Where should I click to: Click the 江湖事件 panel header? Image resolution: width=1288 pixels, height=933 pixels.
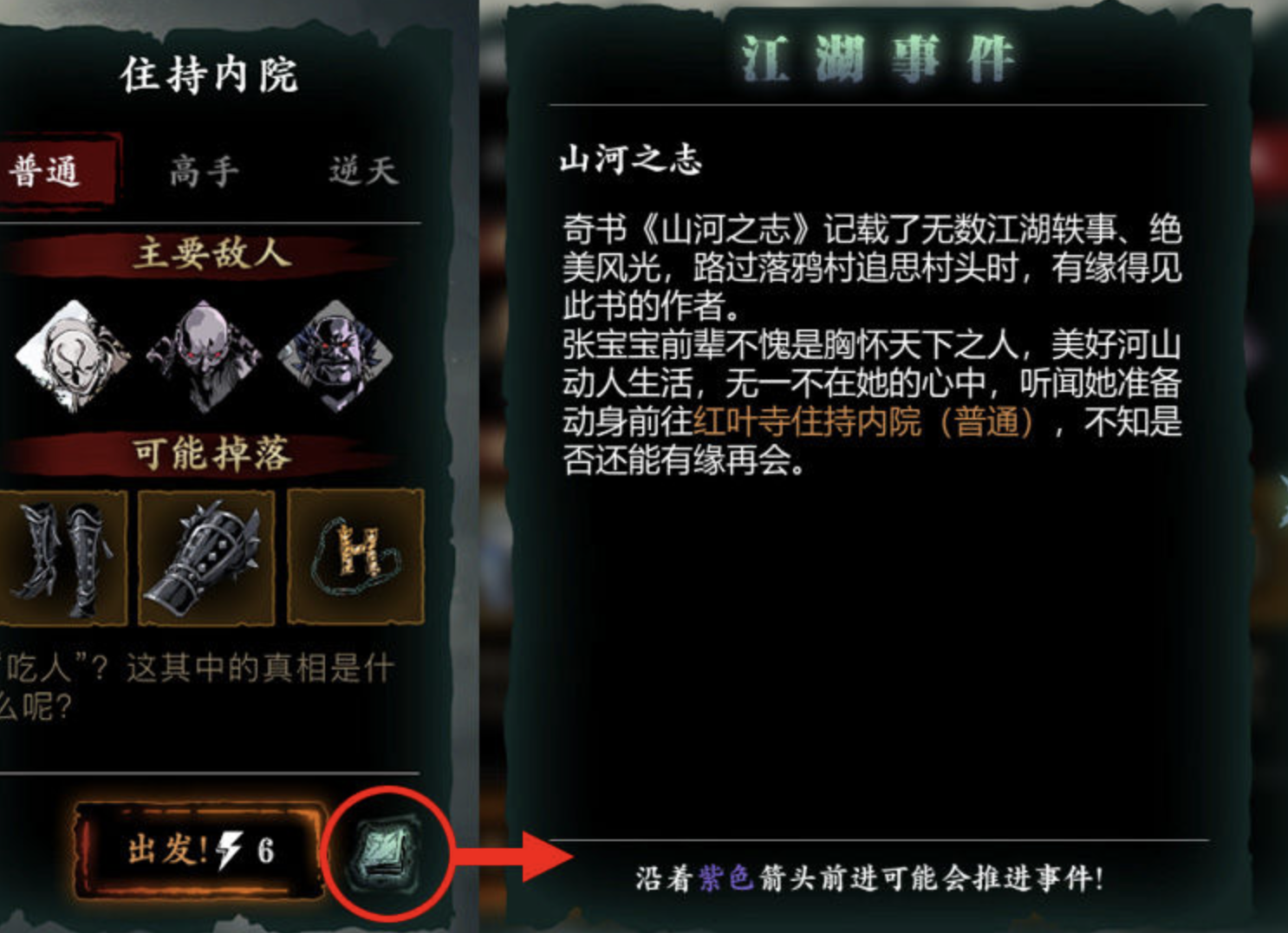click(877, 59)
